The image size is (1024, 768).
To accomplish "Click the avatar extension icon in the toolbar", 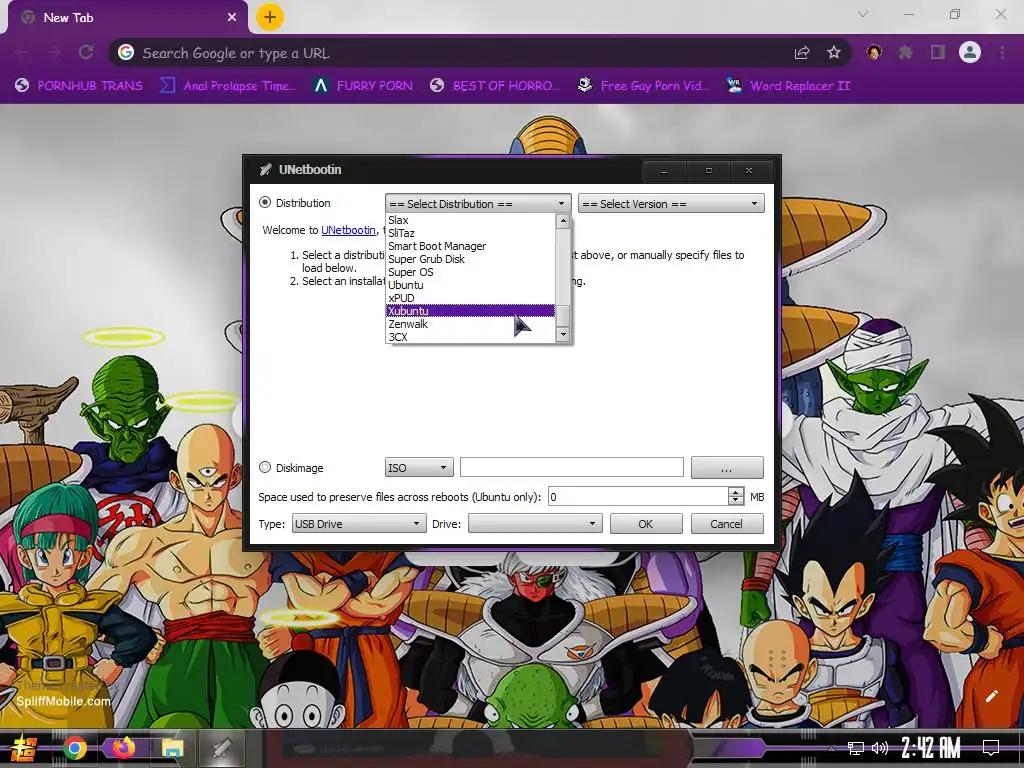I will click(x=874, y=52).
